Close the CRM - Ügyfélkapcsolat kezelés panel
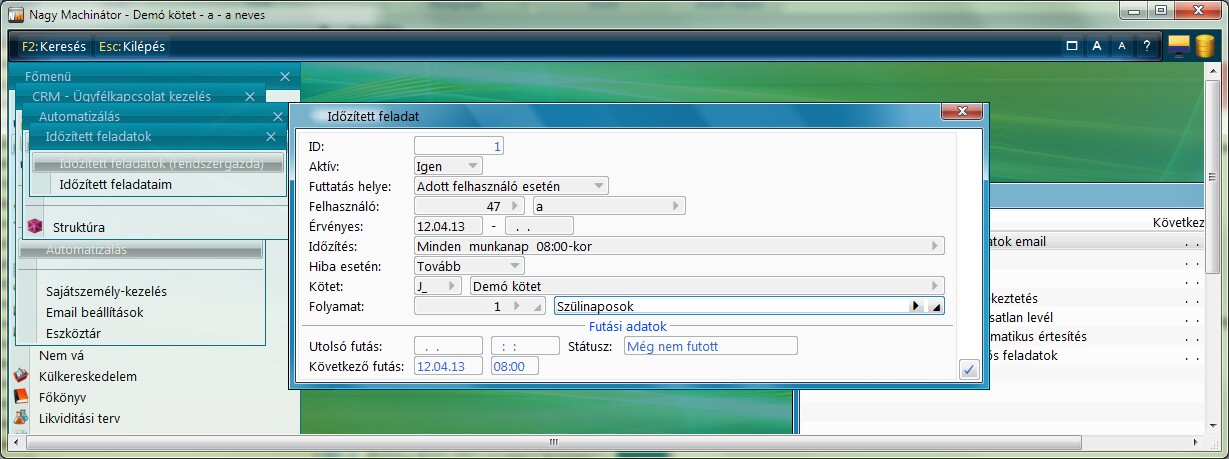Viewport: 1229px width, 459px height. (x=250, y=96)
